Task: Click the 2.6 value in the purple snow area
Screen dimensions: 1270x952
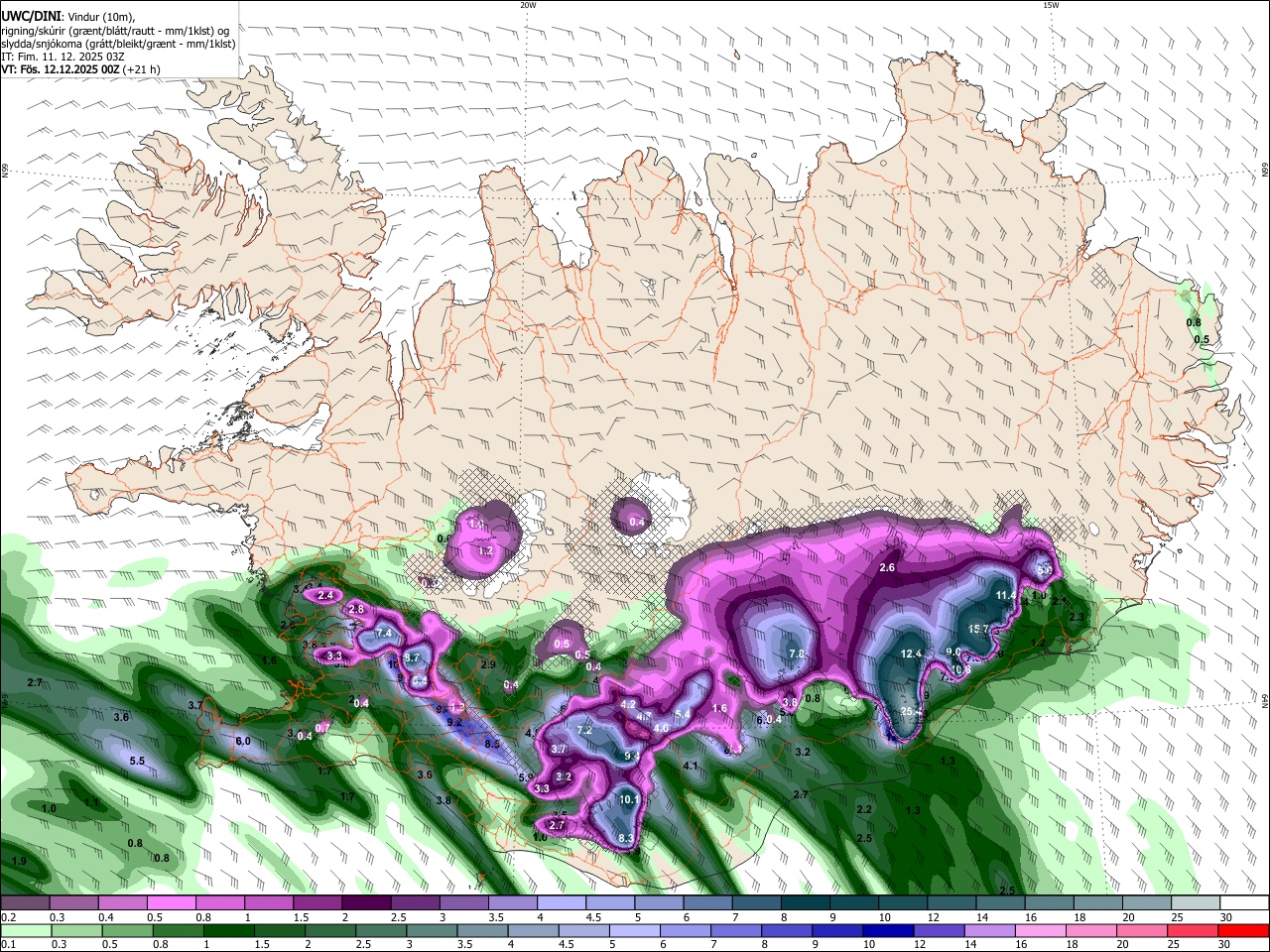Action: (x=888, y=567)
